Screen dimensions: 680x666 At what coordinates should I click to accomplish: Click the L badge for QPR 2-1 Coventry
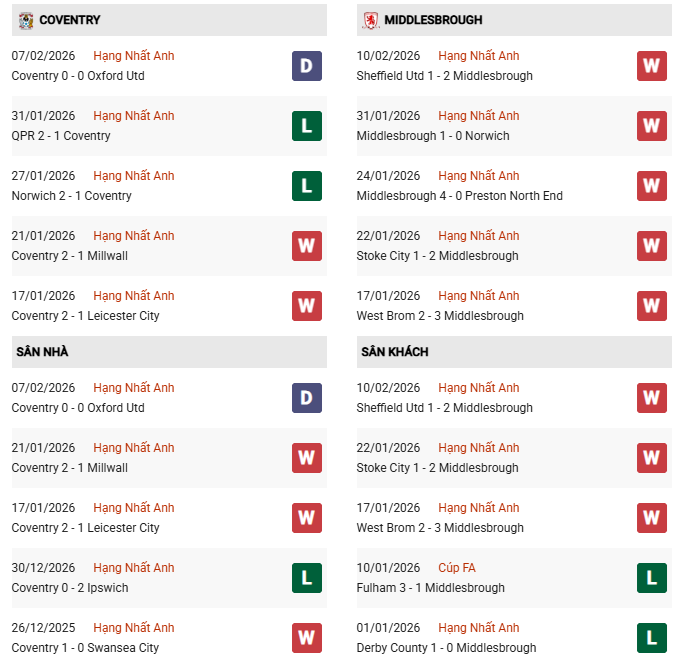307,126
